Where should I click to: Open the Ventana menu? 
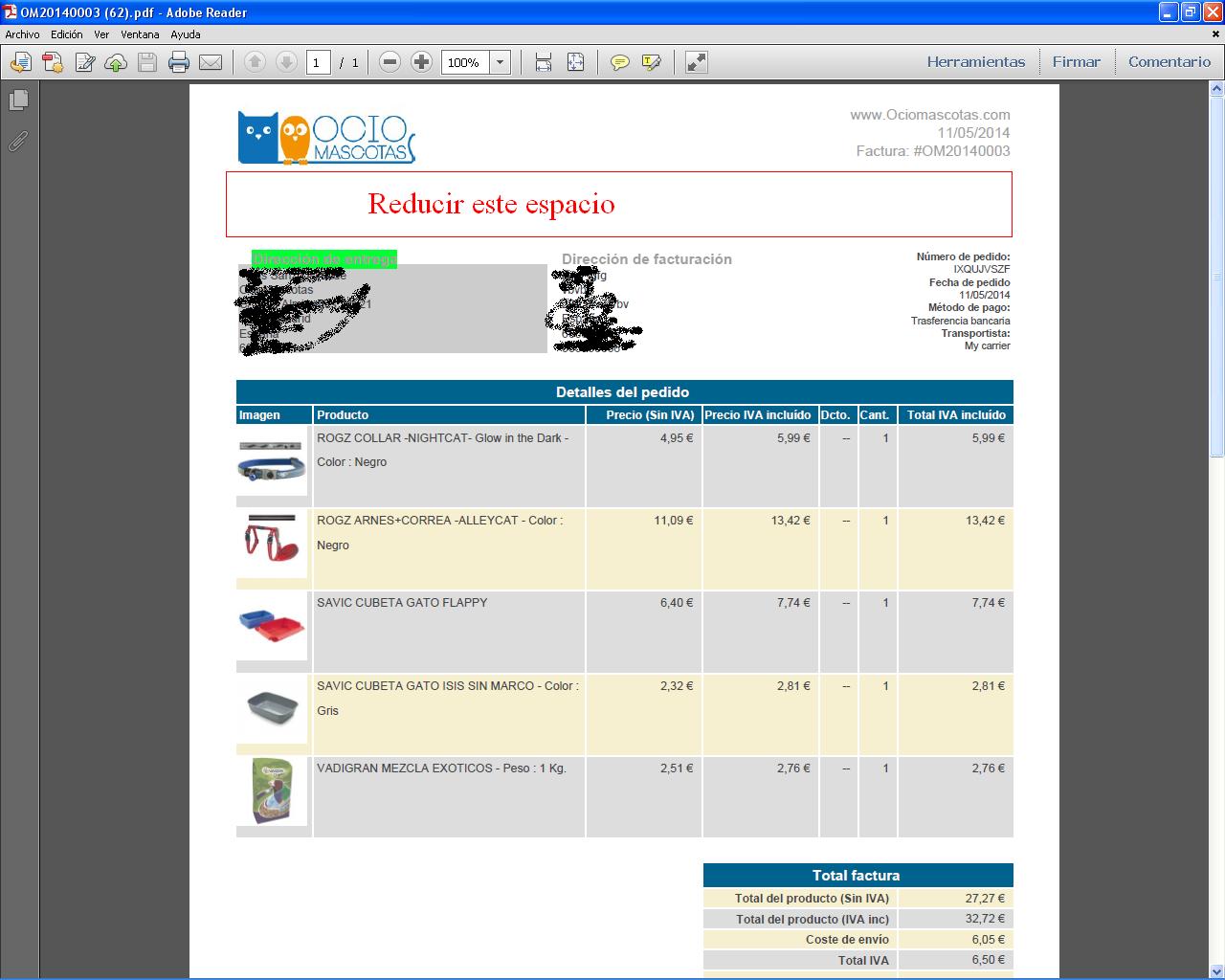point(140,34)
